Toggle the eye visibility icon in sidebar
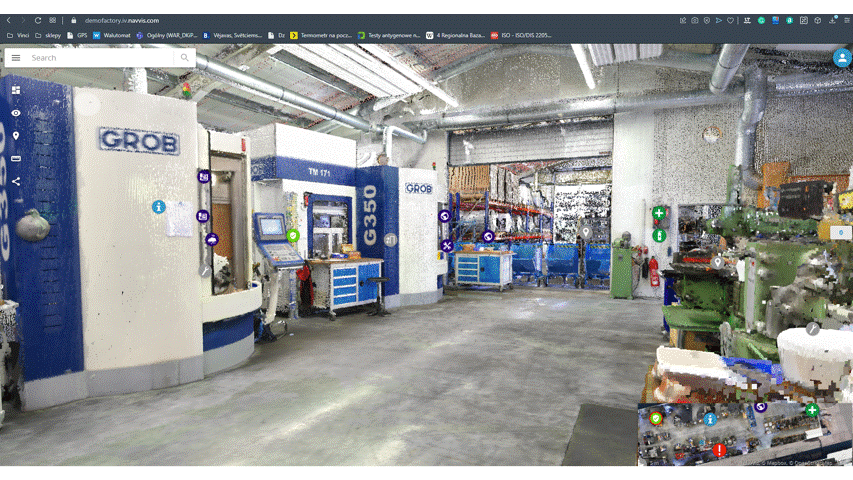The width and height of the screenshot is (853, 480). pyautogui.click(x=16, y=113)
